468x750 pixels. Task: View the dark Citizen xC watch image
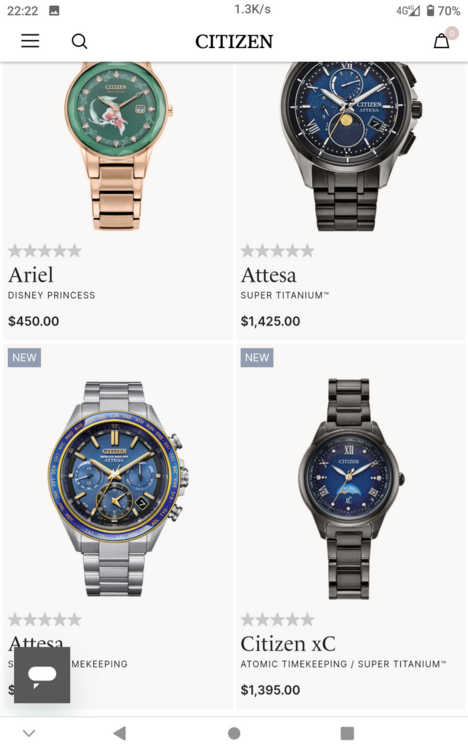point(351,488)
